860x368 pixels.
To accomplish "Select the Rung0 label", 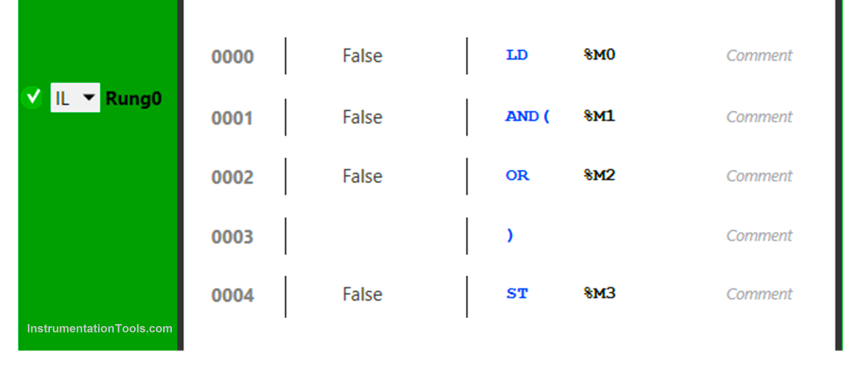I will tap(133, 99).
